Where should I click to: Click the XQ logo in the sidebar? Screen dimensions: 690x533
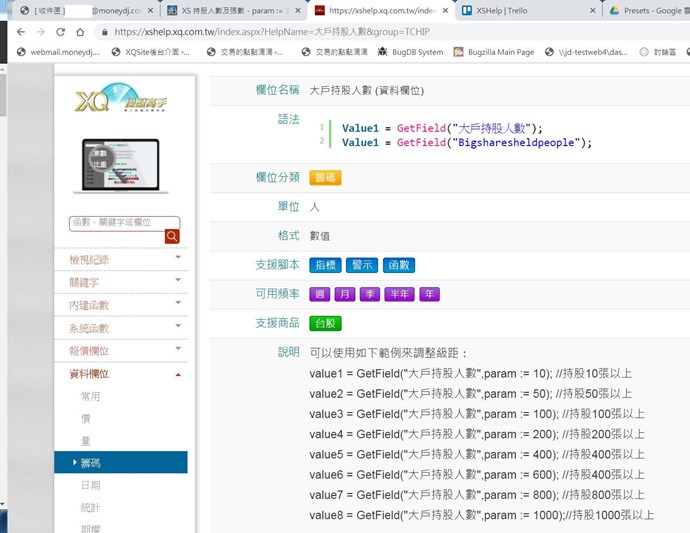[120, 101]
